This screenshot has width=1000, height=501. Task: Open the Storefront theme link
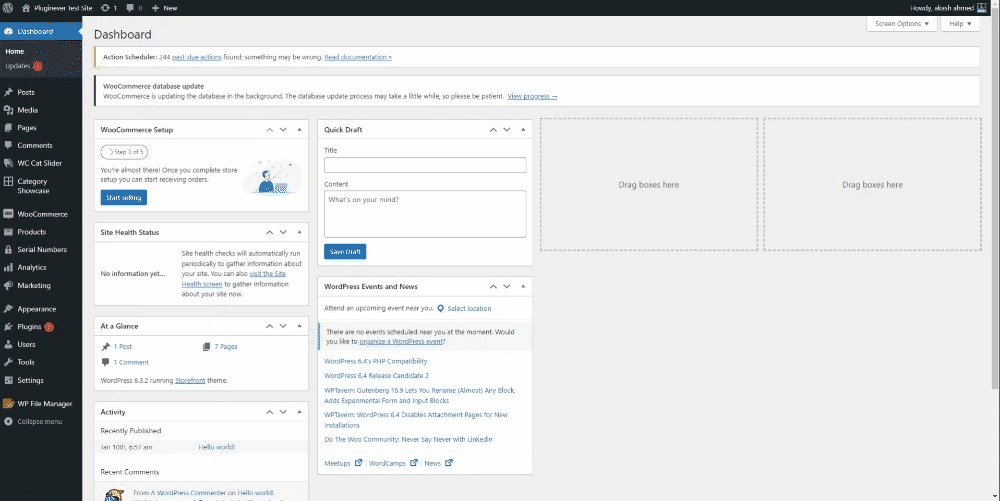pyautogui.click(x=190, y=381)
